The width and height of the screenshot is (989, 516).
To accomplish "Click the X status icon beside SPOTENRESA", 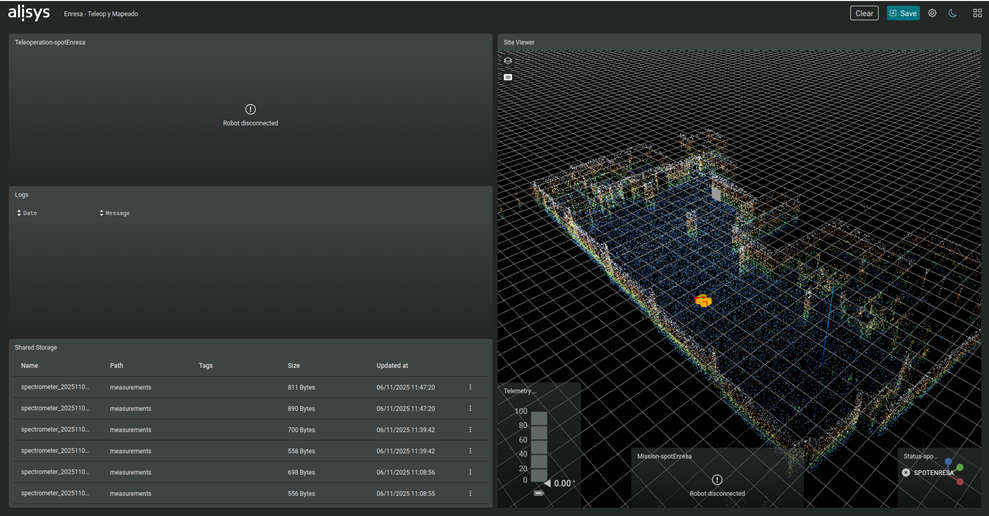I will click(x=906, y=472).
